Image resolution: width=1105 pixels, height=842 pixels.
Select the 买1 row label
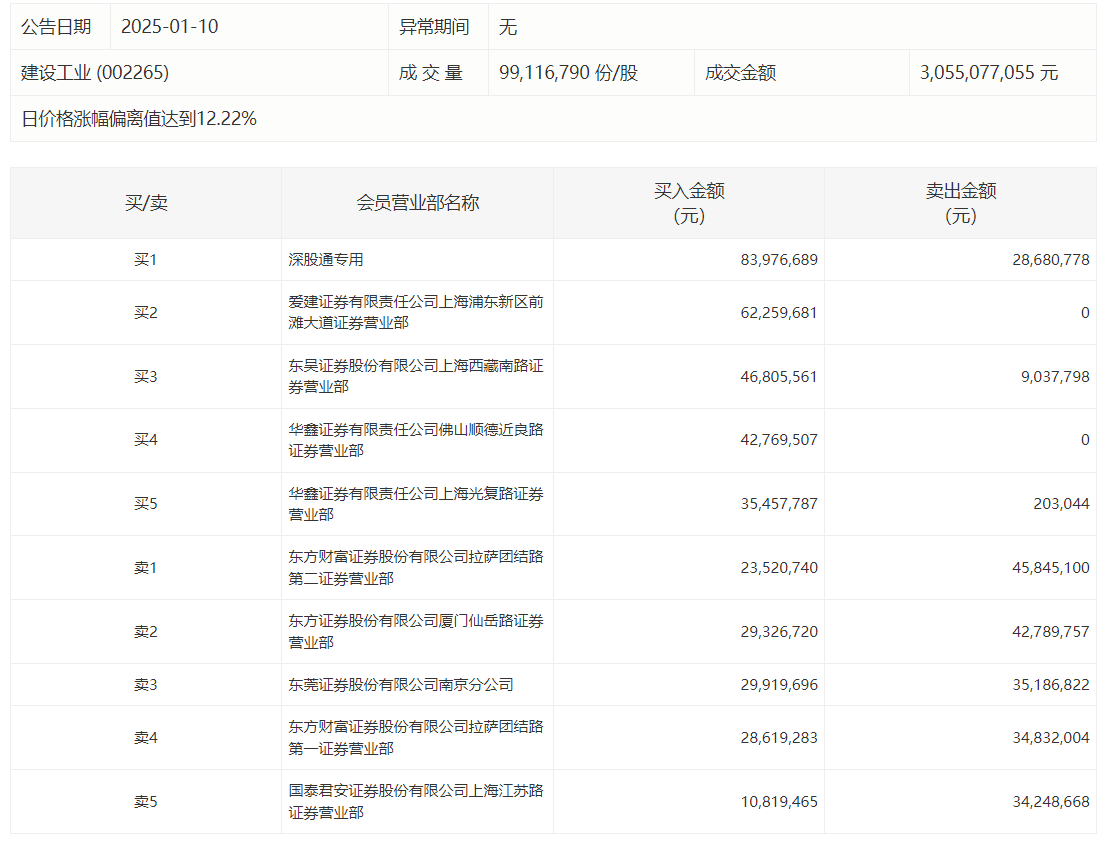tap(146, 259)
